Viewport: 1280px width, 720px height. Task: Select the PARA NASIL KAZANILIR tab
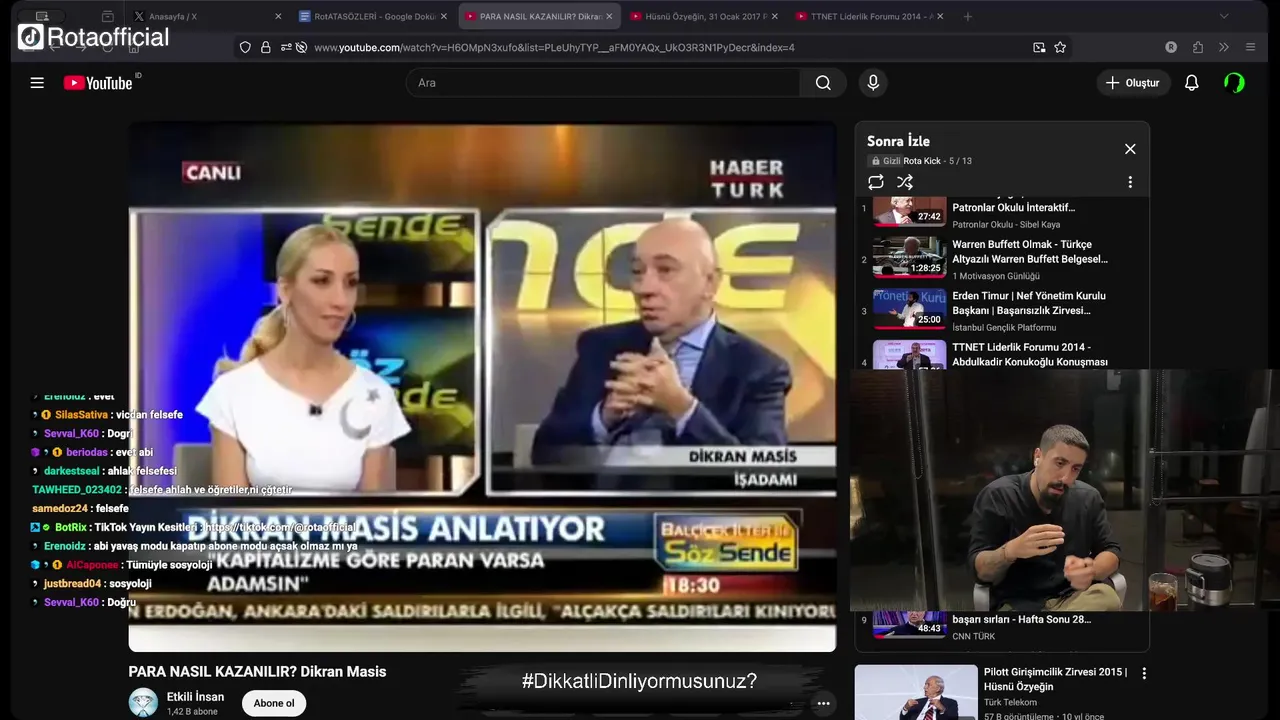click(x=538, y=16)
